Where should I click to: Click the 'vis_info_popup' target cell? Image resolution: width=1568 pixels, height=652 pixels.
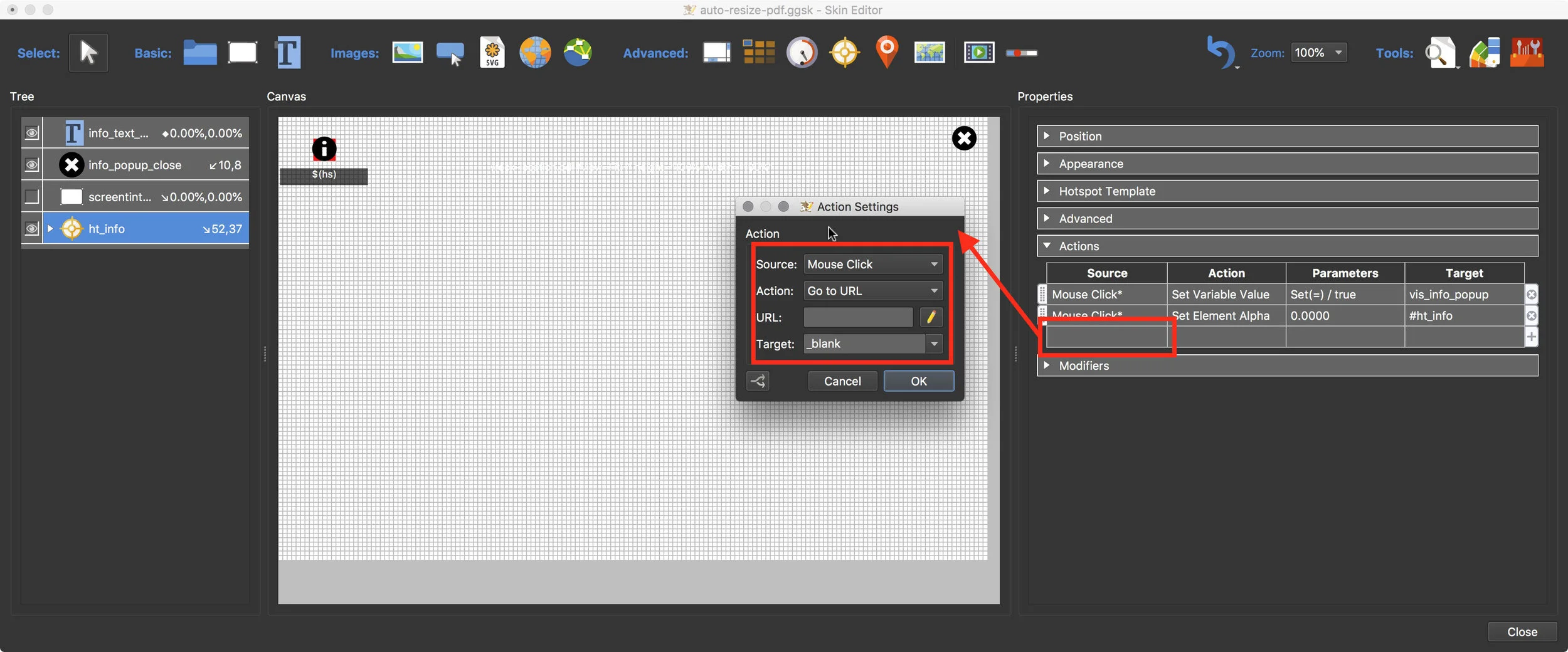(x=1465, y=294)
